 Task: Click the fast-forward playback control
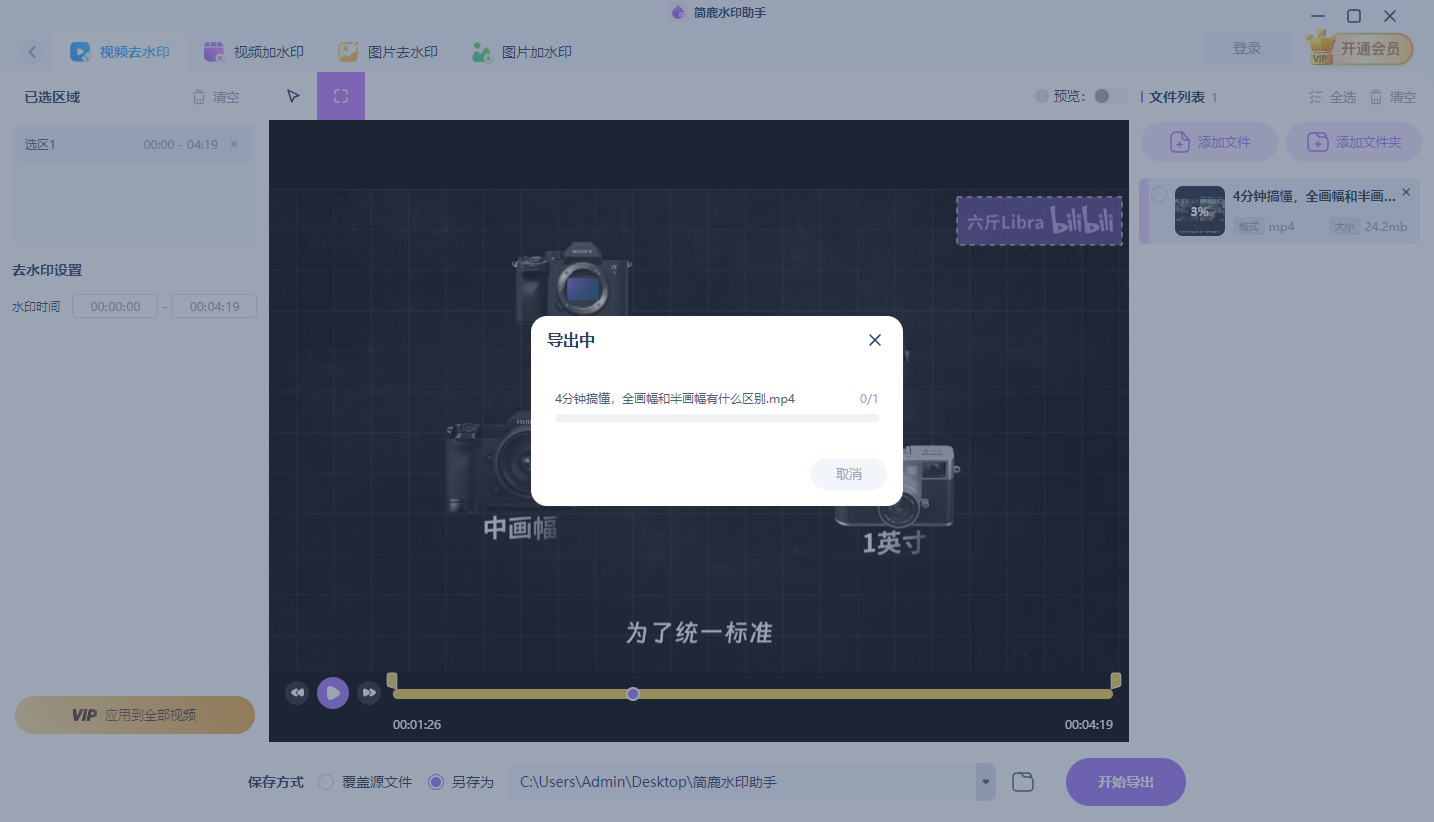[x=369, y=692]
